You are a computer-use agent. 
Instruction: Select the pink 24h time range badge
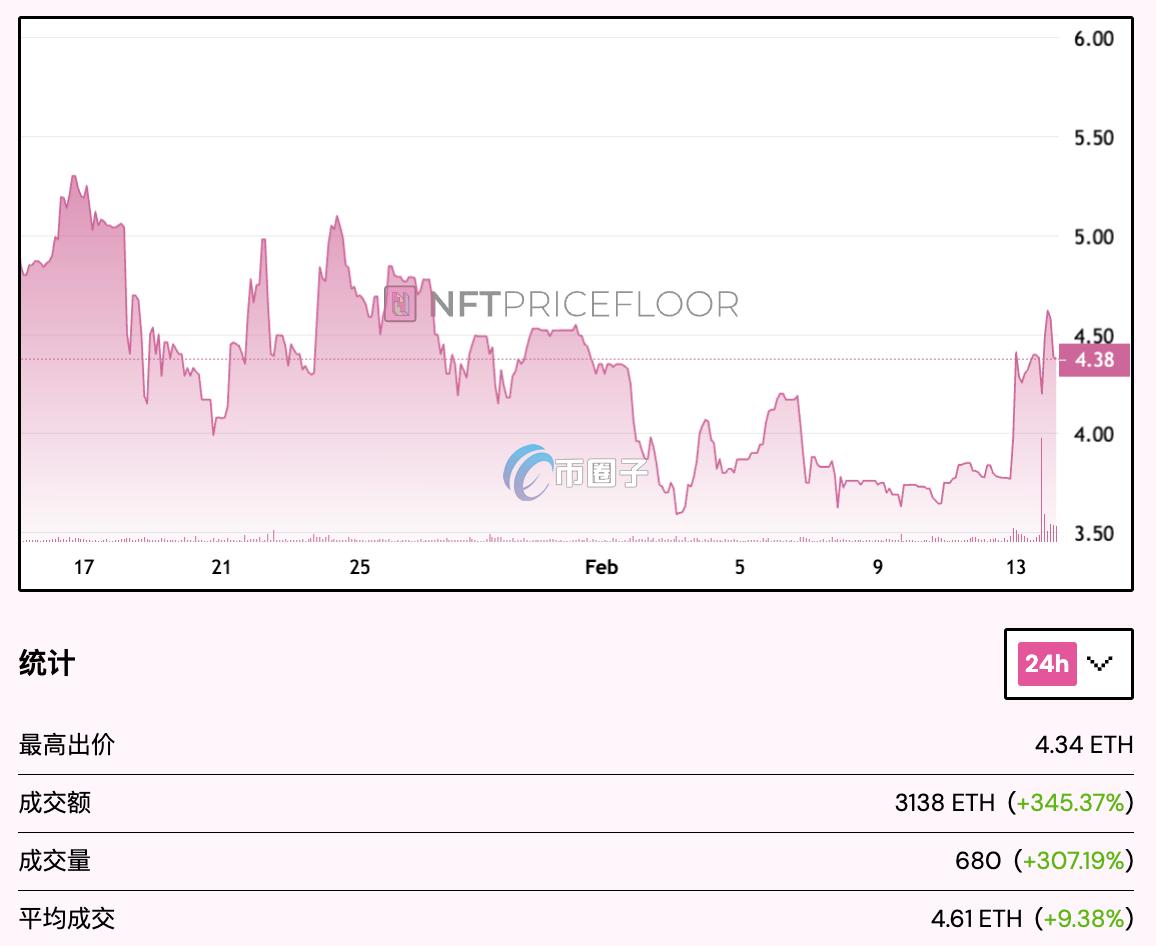point(1047,664)
